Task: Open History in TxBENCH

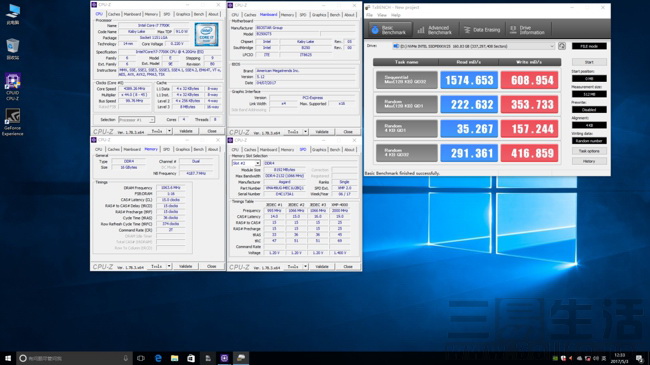Action: 589,161
